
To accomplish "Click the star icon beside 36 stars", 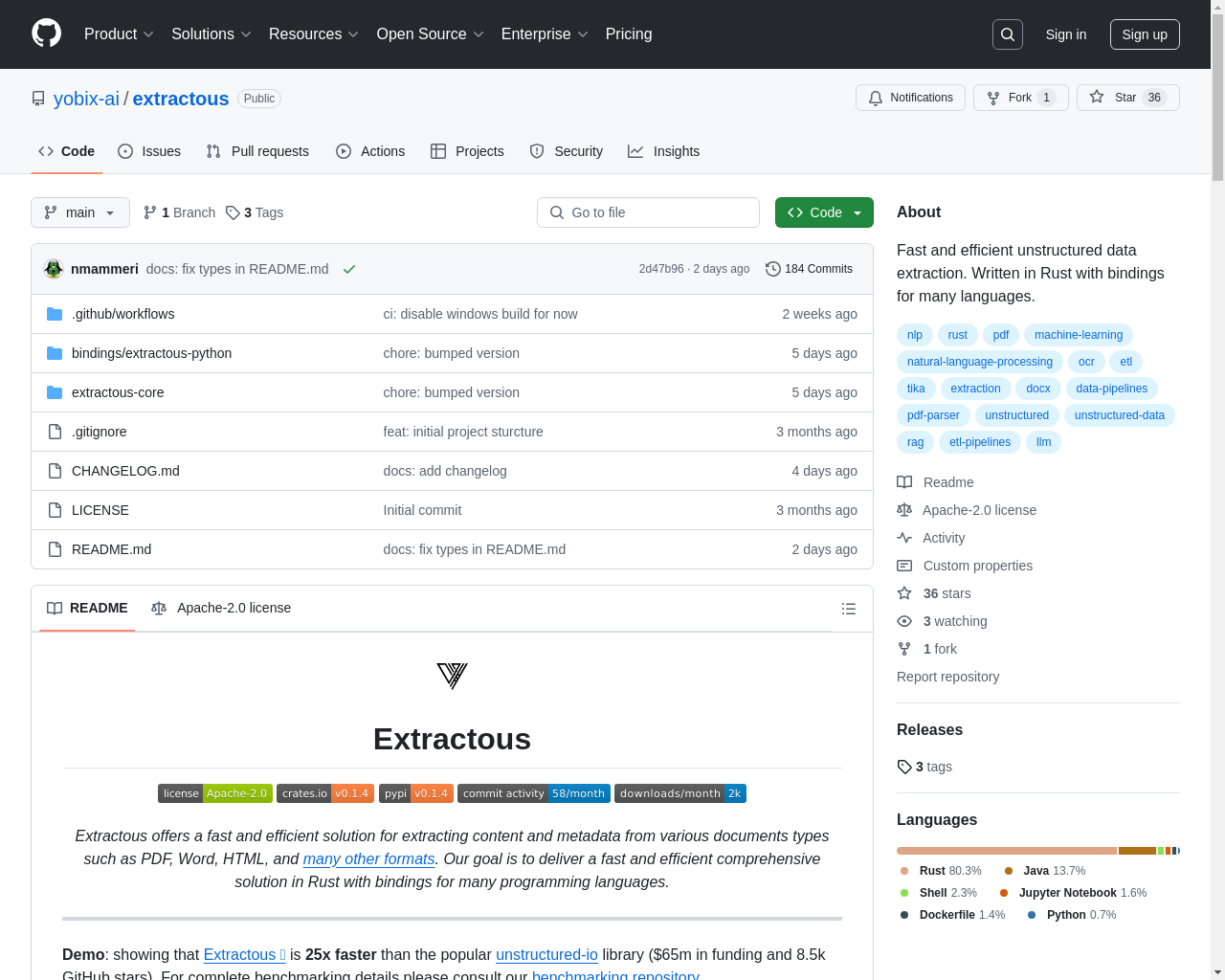I will click(904, 593).
